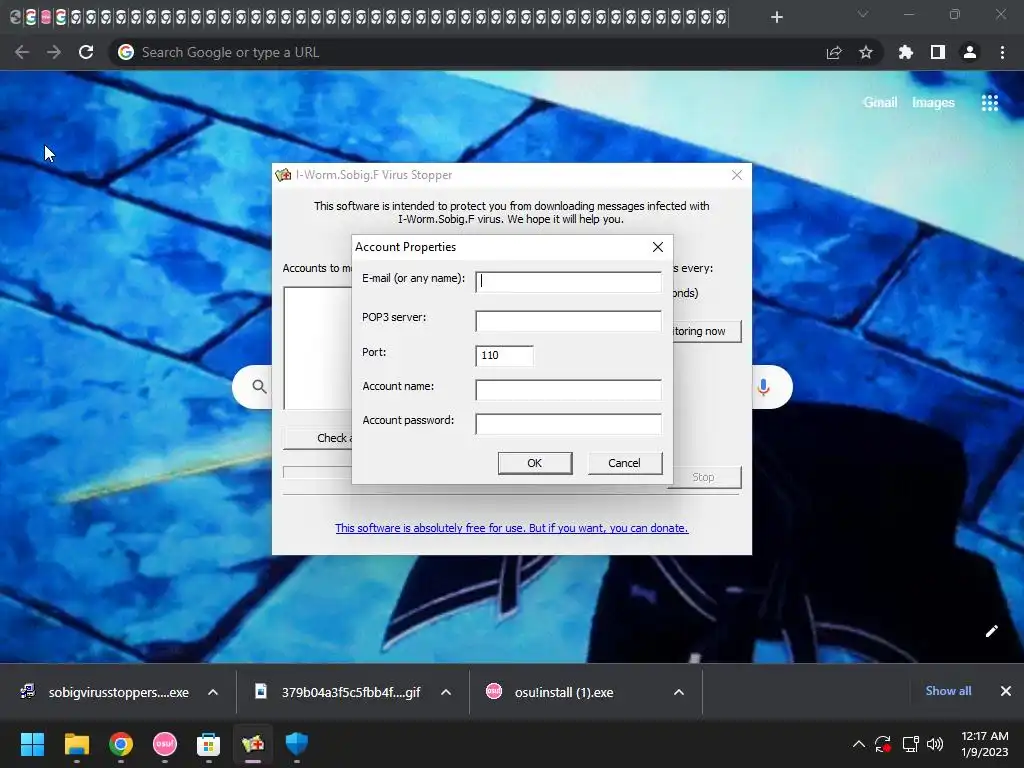Open Windows Security shield icon

[x=296, y=744]
